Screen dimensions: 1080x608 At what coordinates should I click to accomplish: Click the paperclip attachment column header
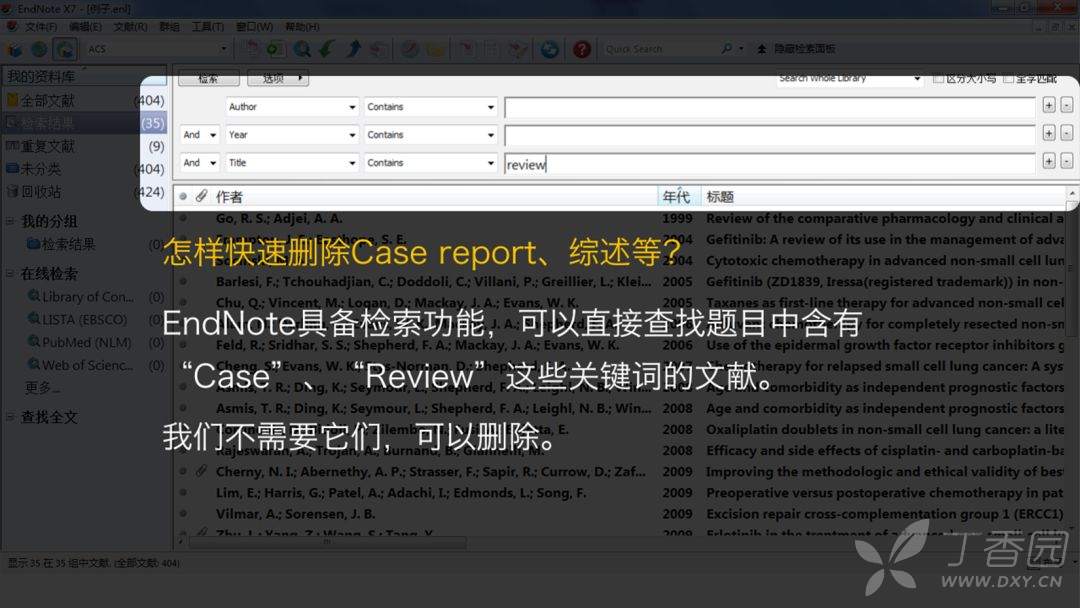click(201, 196)
